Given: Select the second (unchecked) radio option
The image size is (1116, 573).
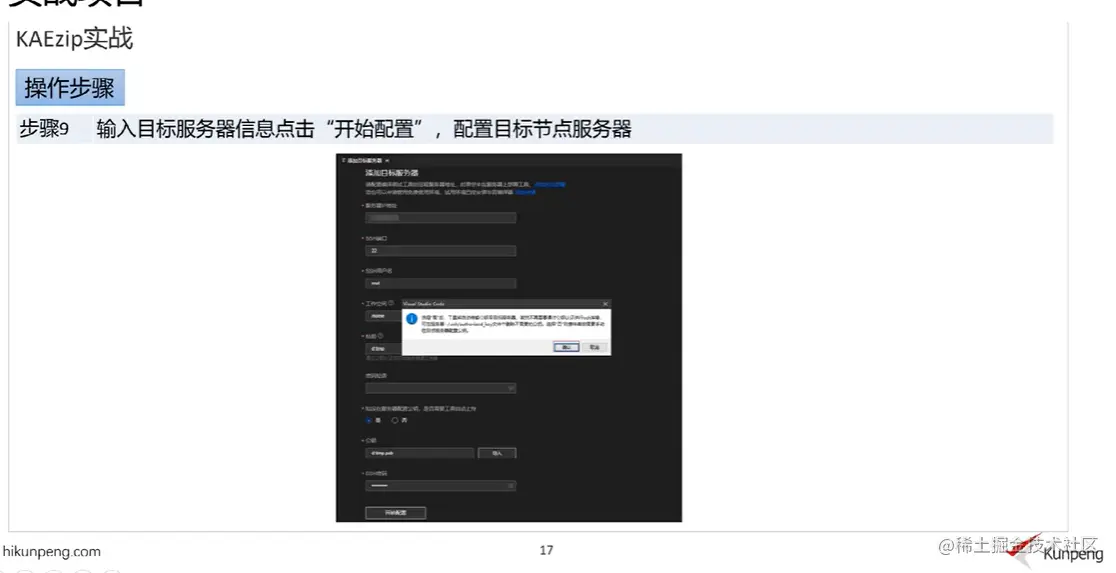Looking at the screenshot, I should point(394,421).
